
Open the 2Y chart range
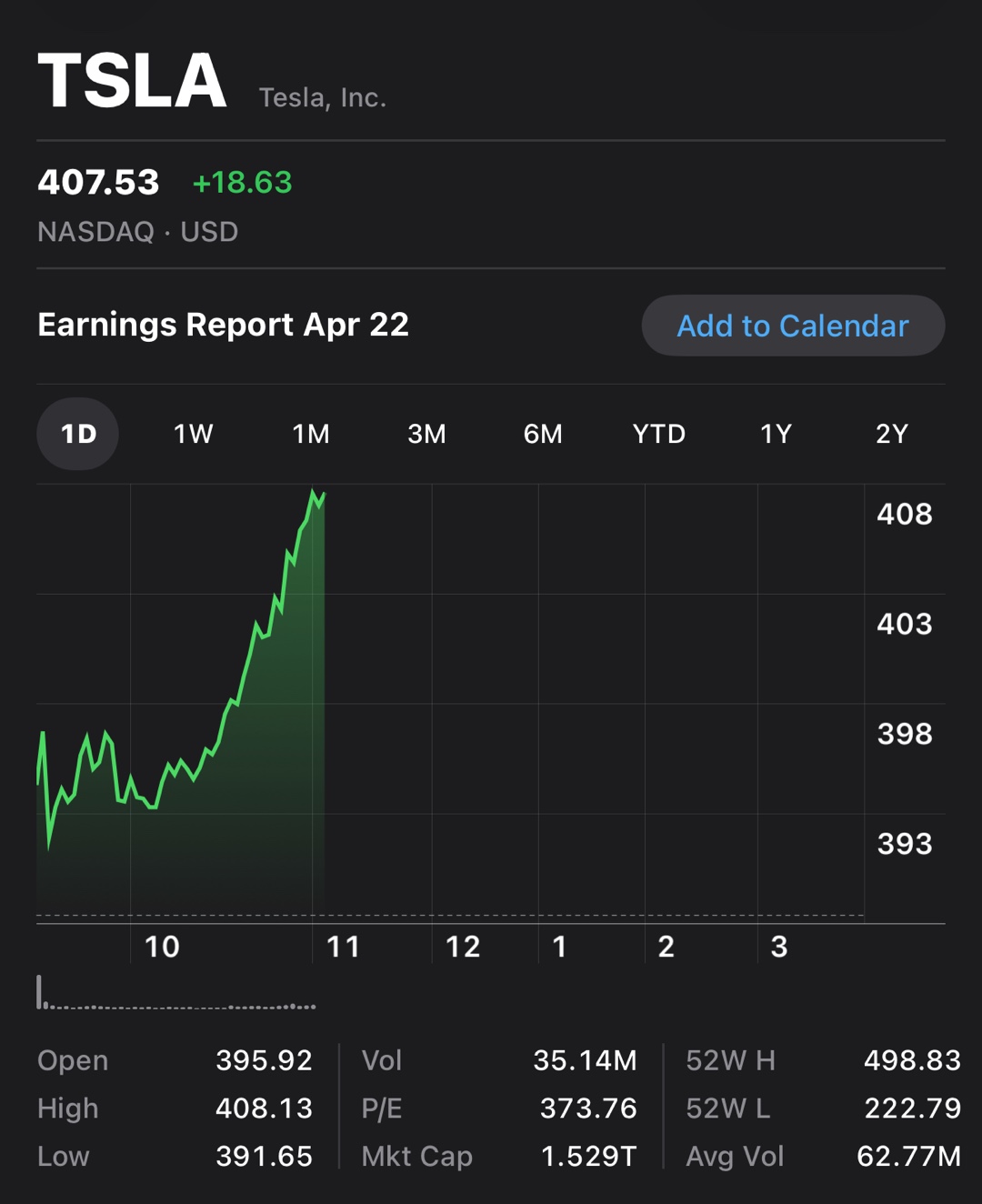pyautogui.click(x=892, y=434)
